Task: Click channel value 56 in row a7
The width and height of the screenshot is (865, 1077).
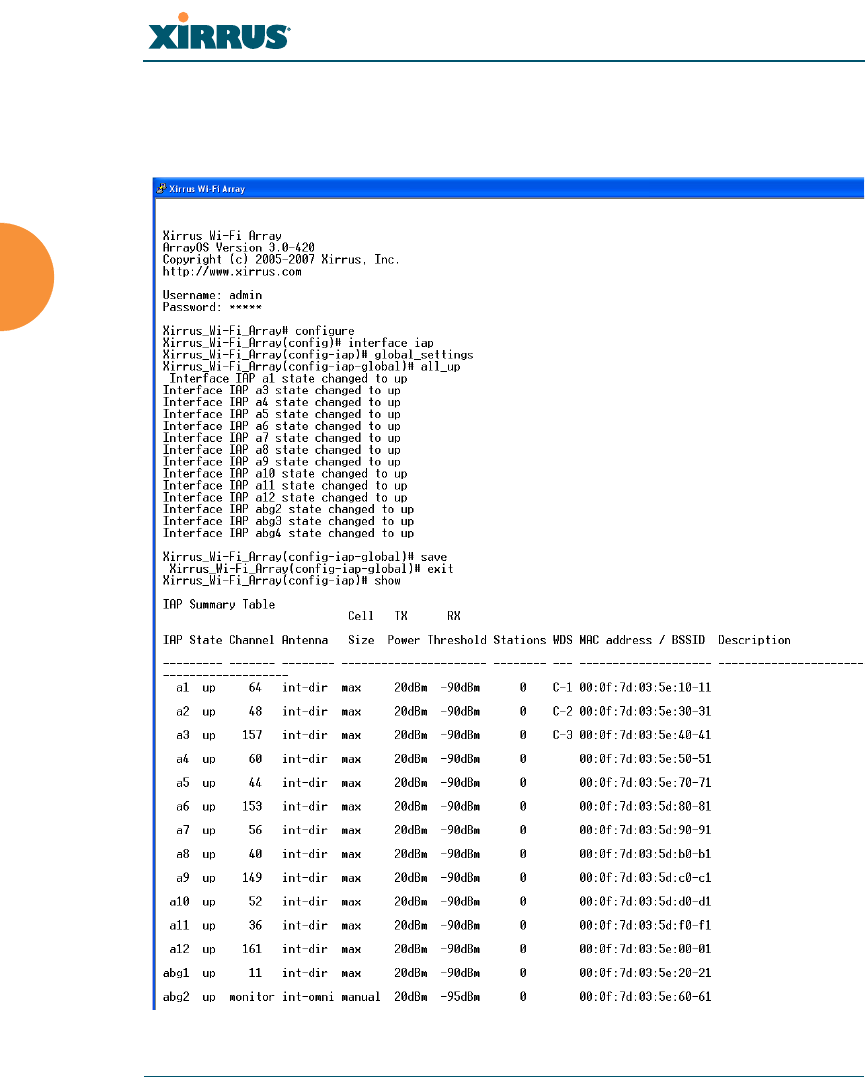Action: (255, 830)
